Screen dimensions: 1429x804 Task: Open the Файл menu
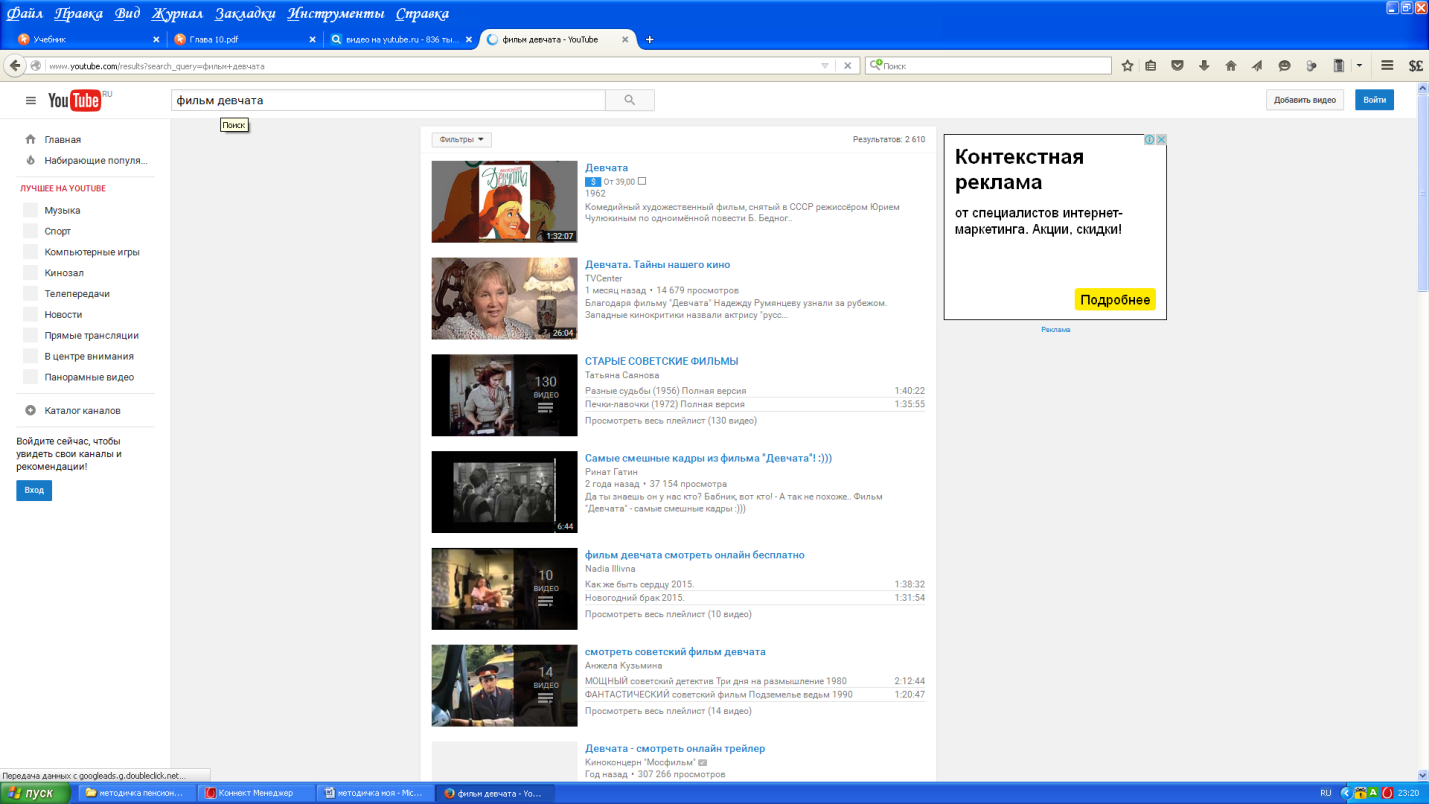click(25, 14)
